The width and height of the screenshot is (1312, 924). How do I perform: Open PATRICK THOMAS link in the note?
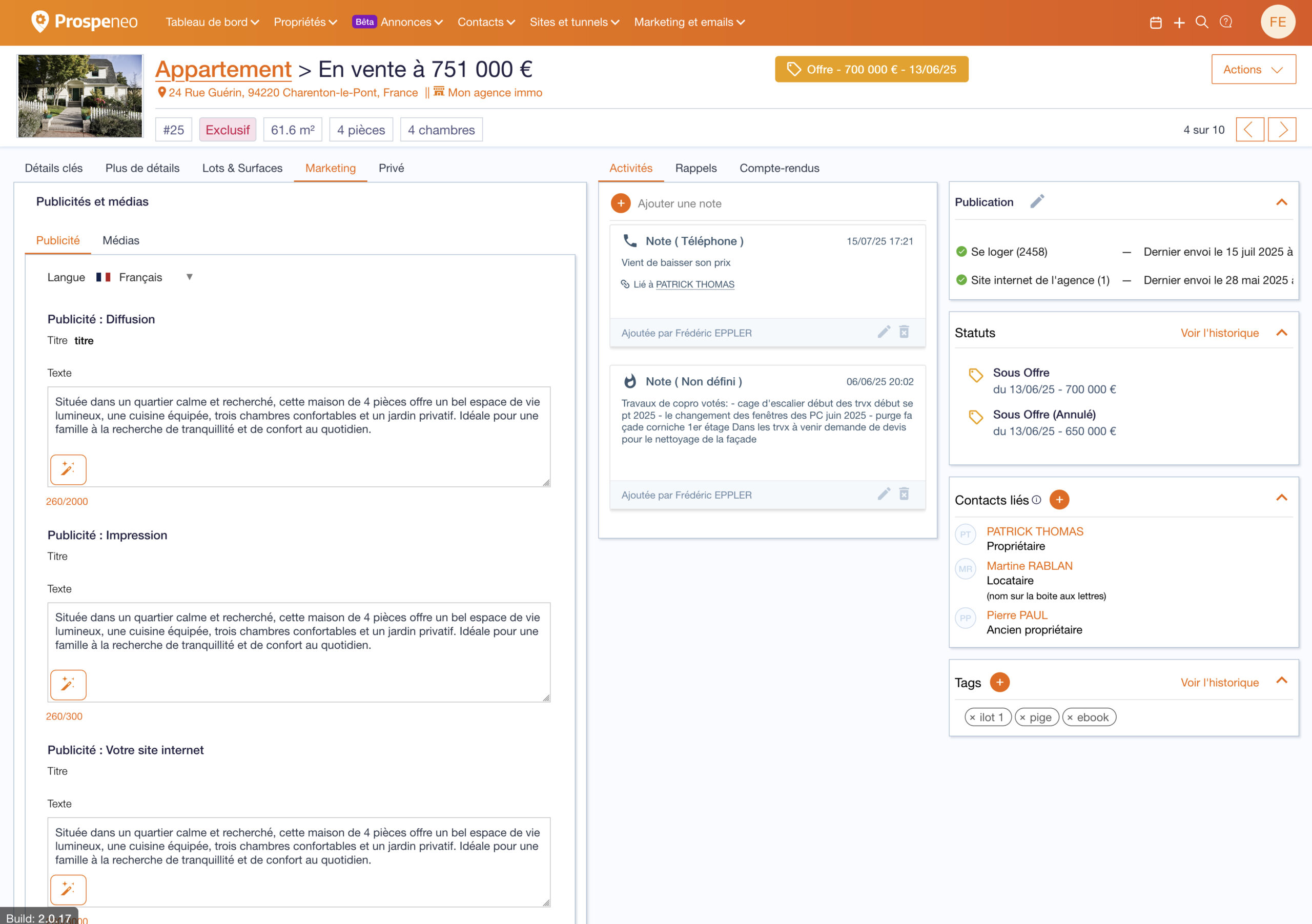695,284
